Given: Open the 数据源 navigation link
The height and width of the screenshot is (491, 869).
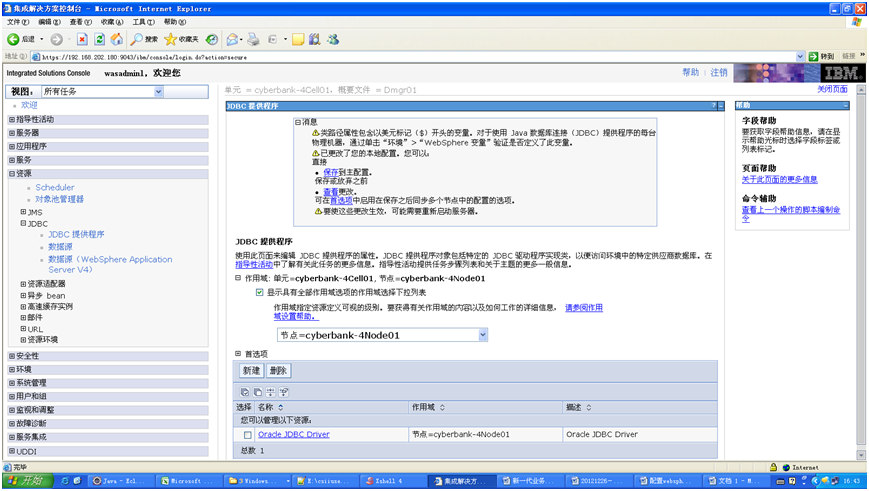Looking at the screenshot, I should point(60,247).
